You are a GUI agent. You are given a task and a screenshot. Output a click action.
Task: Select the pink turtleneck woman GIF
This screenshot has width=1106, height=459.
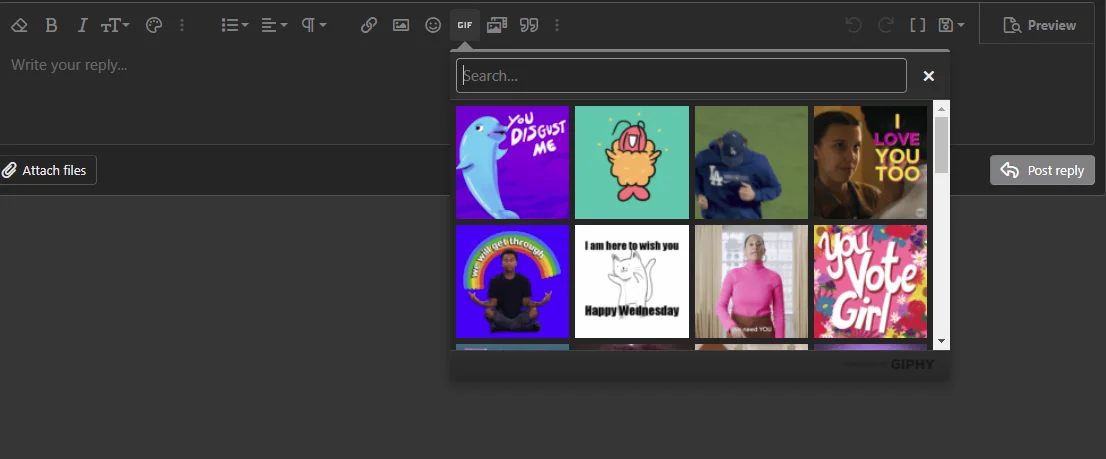coord(751,281)
